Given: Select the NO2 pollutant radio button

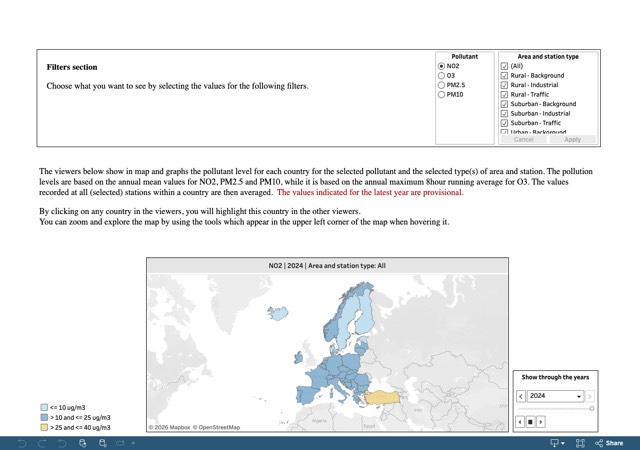Looking at the screenshot, I should 441,66.
